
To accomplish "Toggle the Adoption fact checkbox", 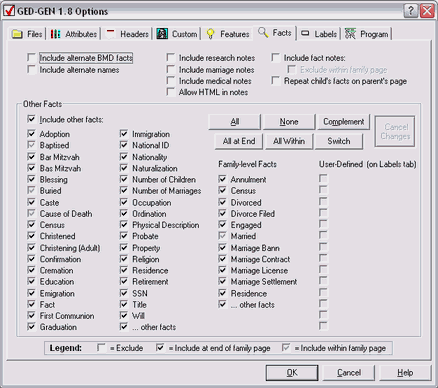I will [31, 134].
